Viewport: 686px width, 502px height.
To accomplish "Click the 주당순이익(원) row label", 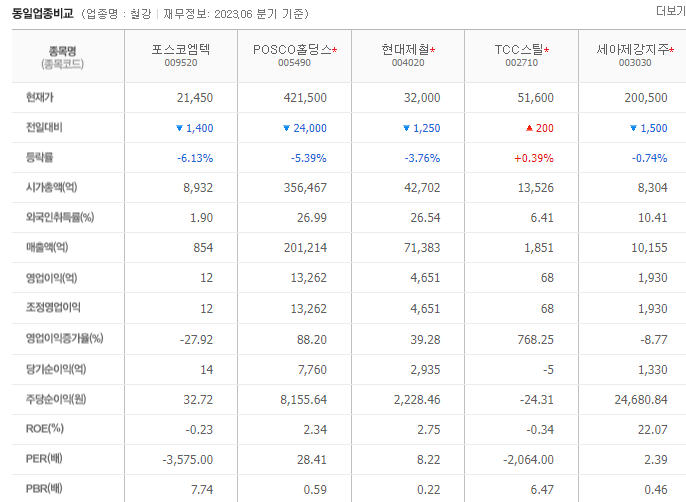I will pos(56,399).
